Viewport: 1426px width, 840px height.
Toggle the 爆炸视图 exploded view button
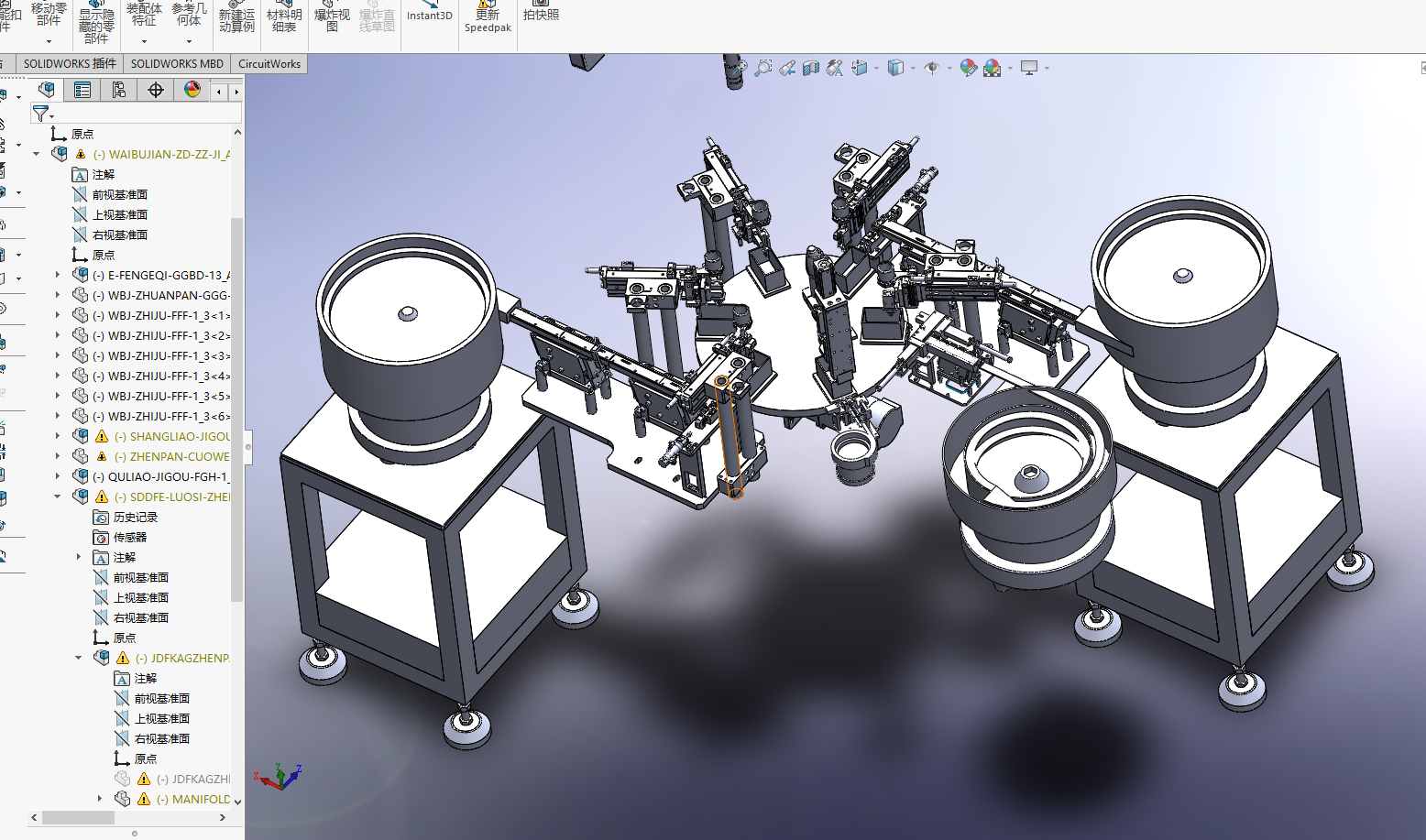click(x=332, y=17)
